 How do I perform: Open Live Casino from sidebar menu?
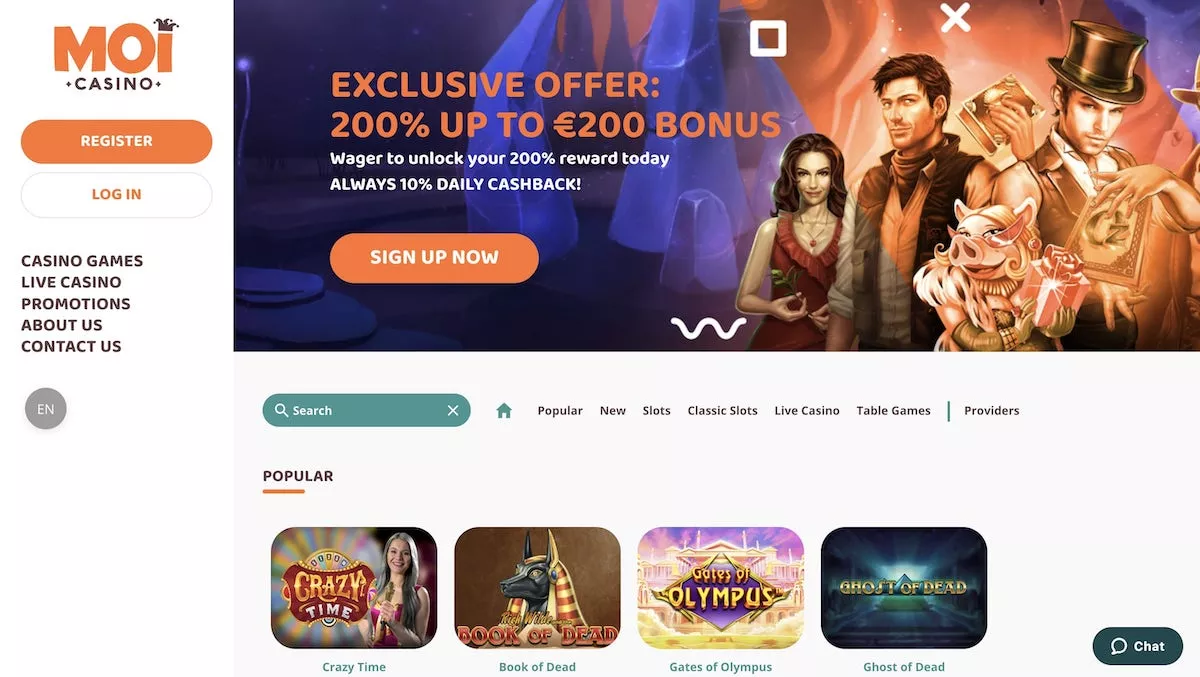[71, 282]
